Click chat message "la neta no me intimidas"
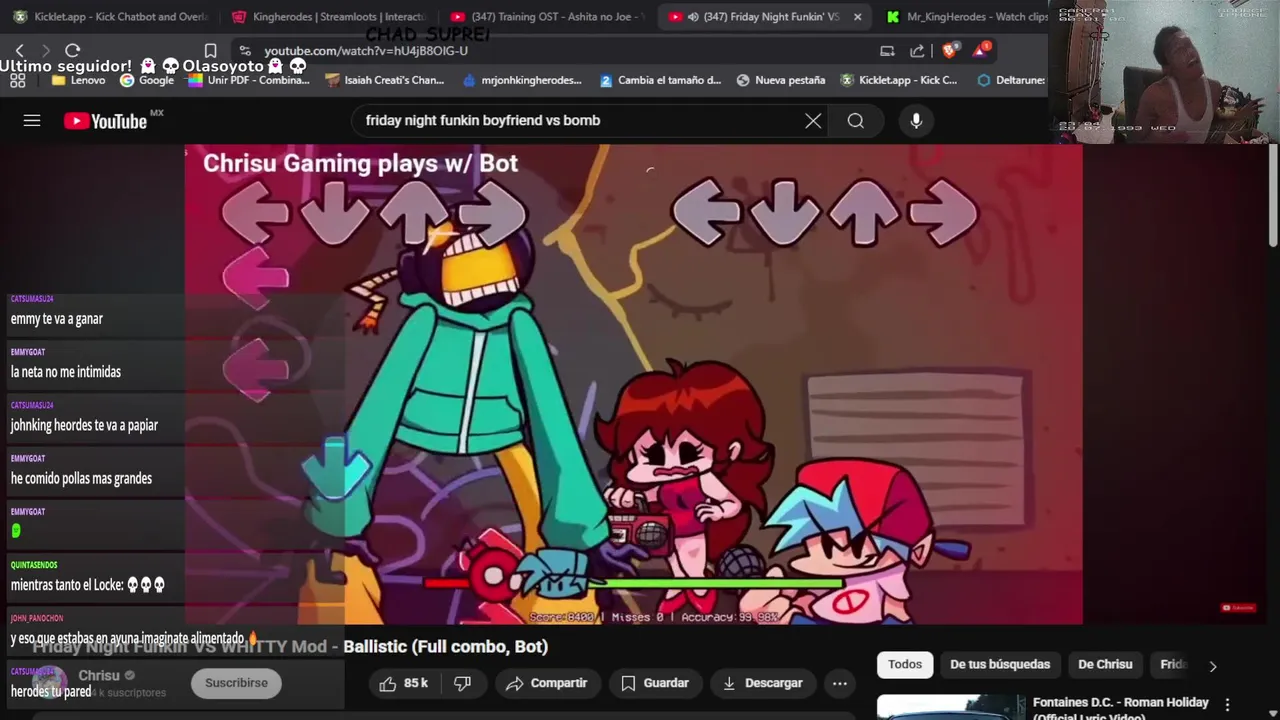Viewport: 1280px width, 720px height. pyautogui.click(x=66, y=372)
